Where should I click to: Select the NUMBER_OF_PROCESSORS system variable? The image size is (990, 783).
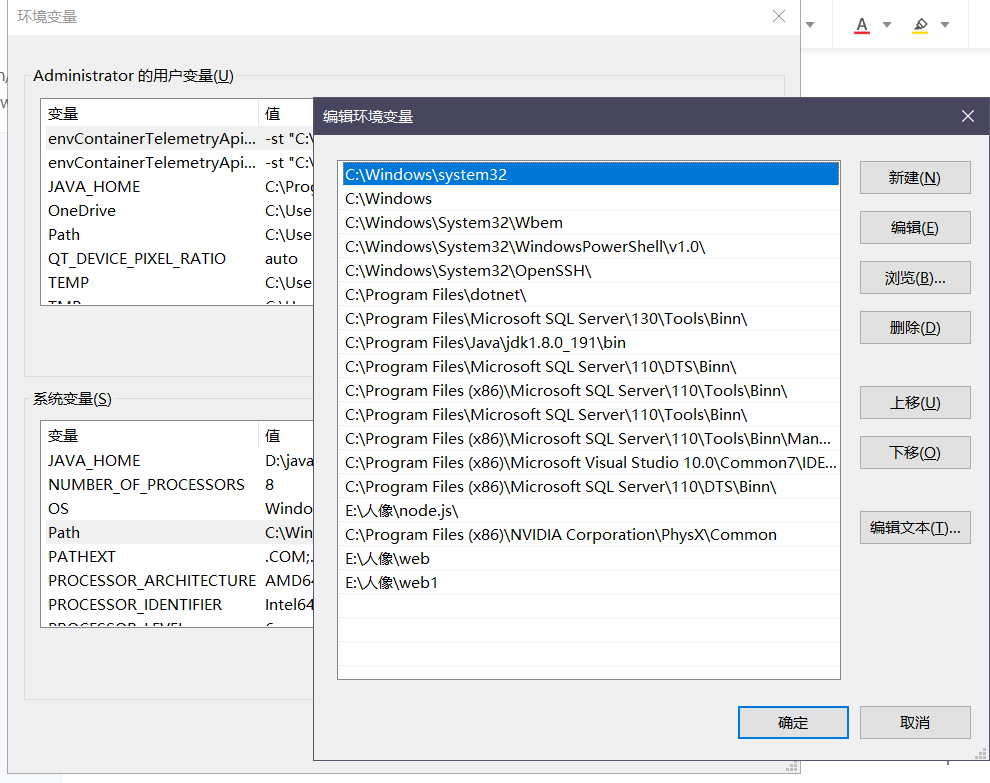tap(177, 484)
